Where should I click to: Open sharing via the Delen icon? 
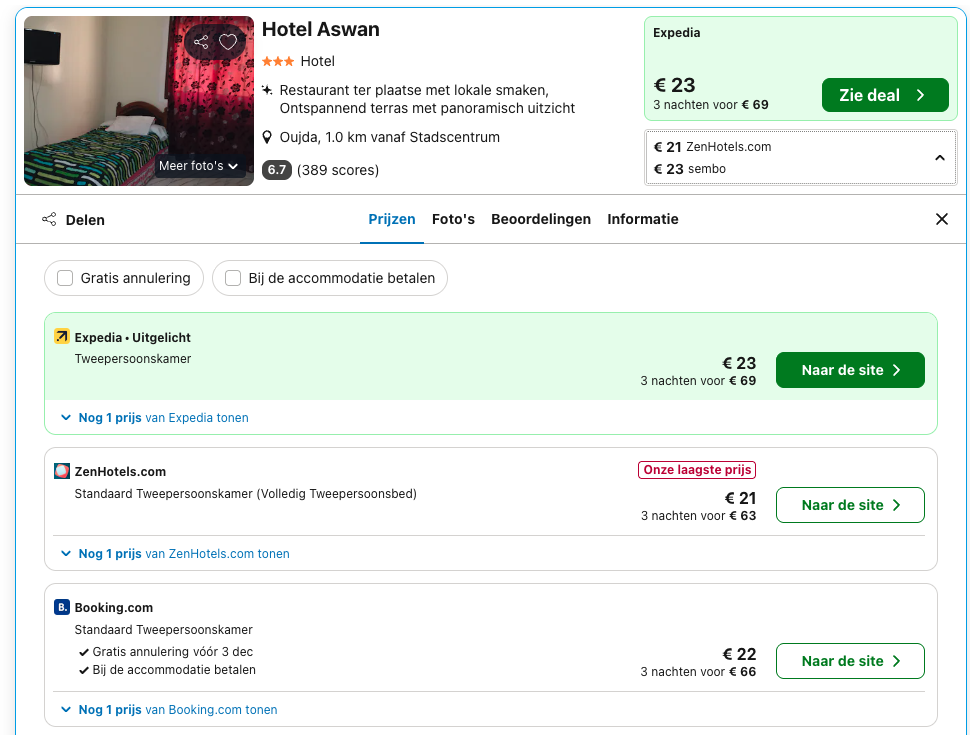(49, 219)
